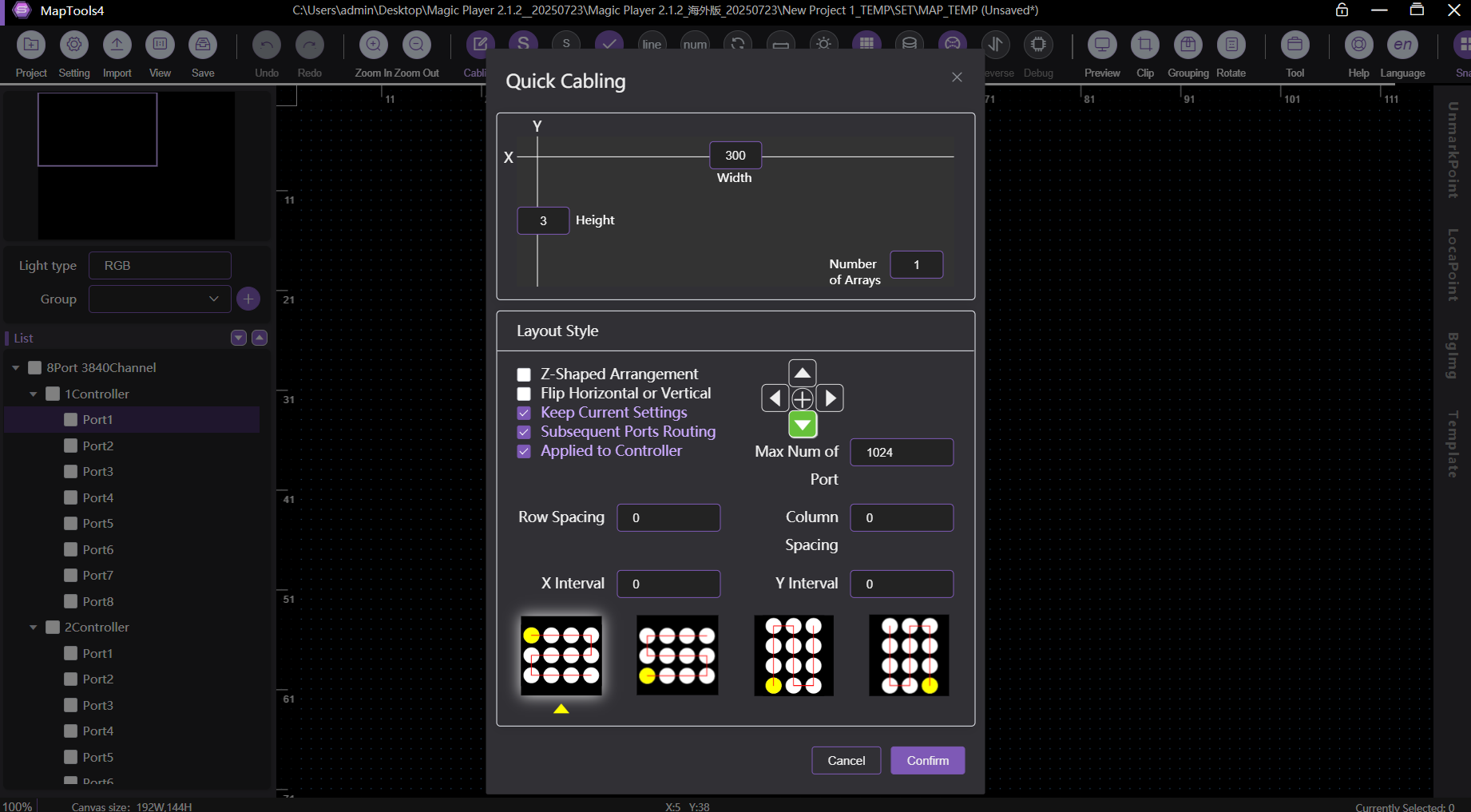Viewport: 1471px width, 812px height.
Task: Open the Setting gear icon
Action: pyautogui.click(x=74, y=45)
